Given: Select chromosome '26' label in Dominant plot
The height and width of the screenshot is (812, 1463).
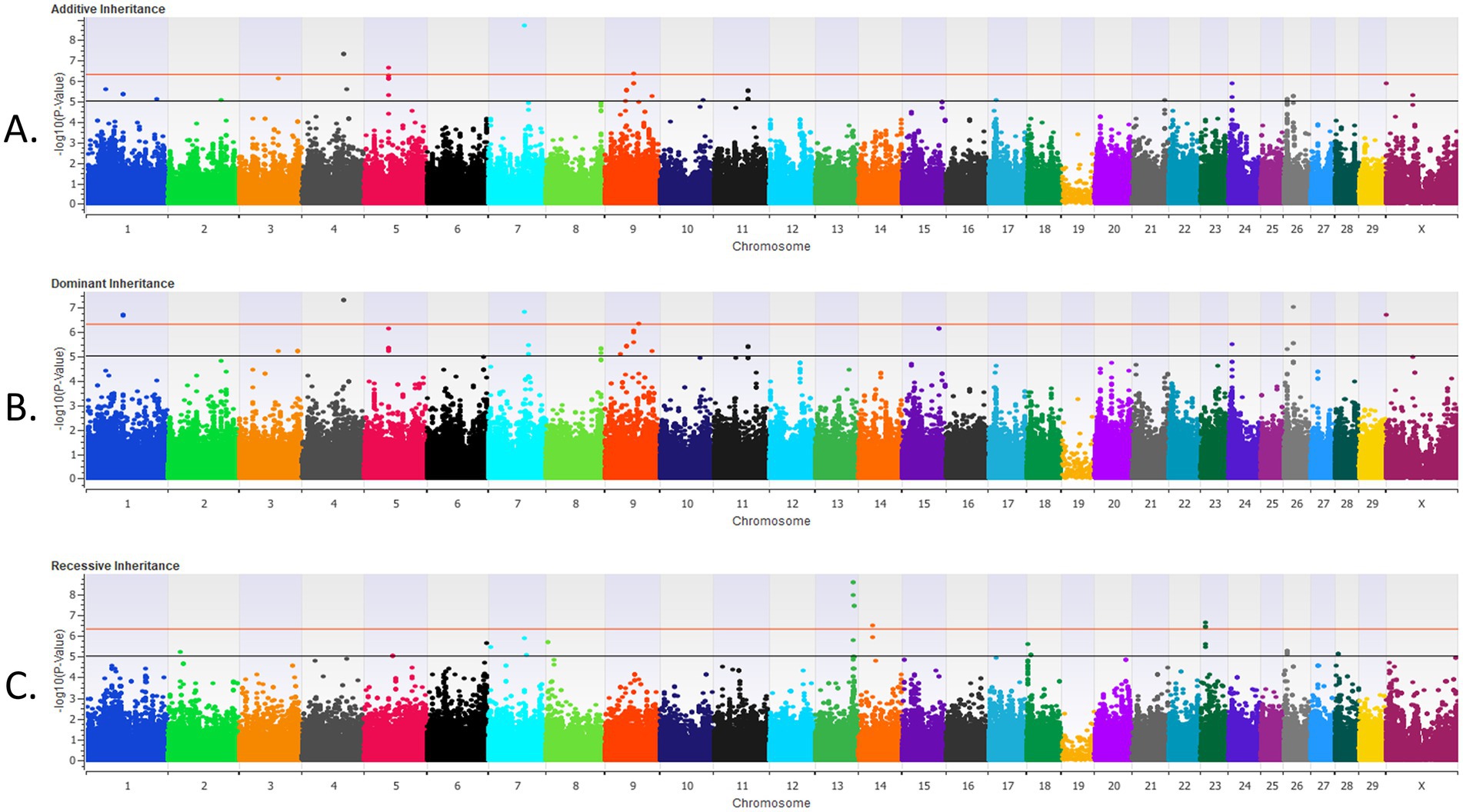Looking at the screenshot, I should tap(1297, 504).
